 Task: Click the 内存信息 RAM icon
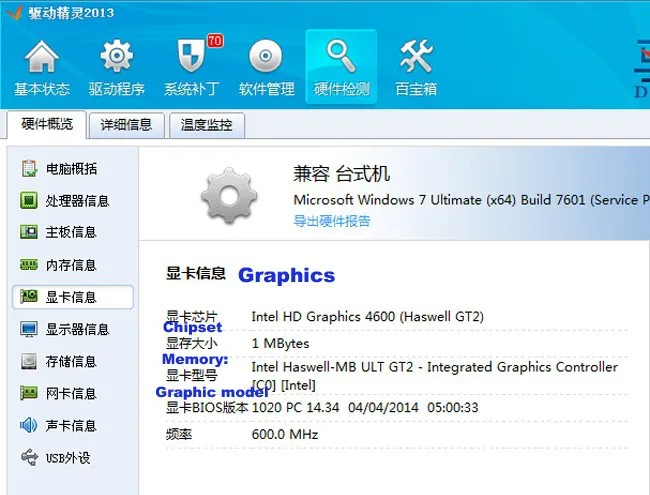point(29,264)
